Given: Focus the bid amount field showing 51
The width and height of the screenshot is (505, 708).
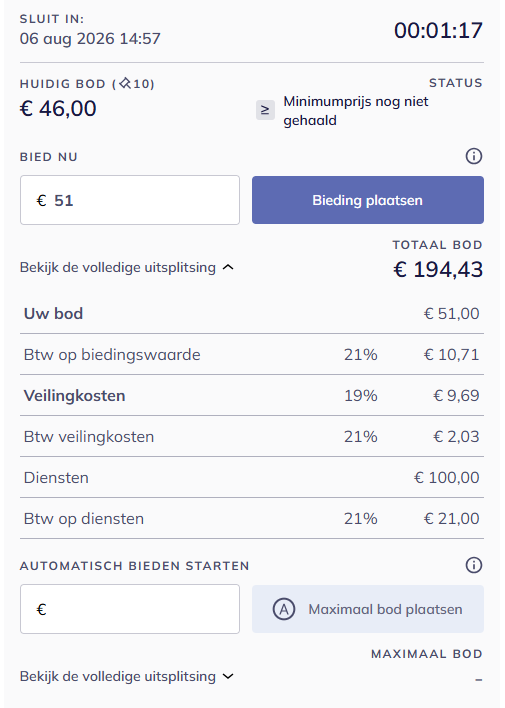Looking at the screenshot, I should (130, 200).
